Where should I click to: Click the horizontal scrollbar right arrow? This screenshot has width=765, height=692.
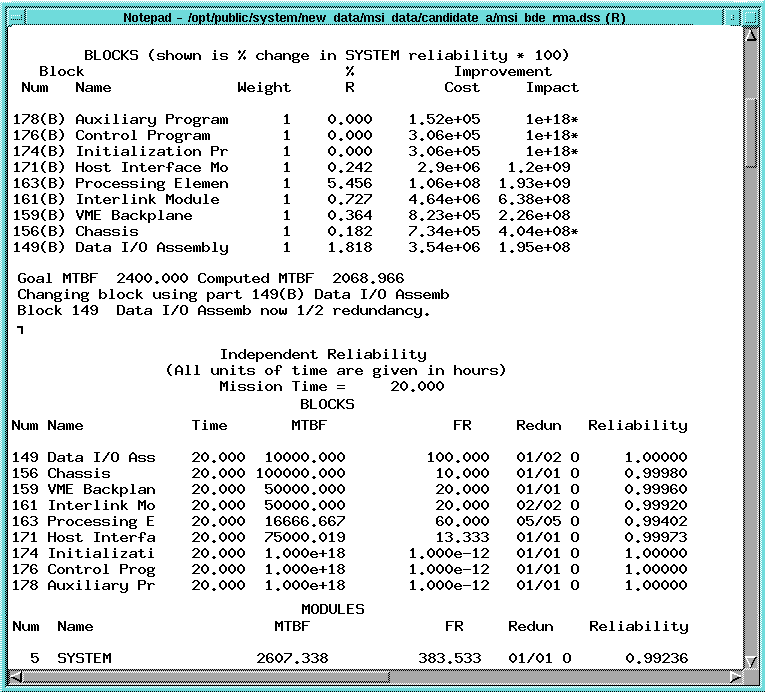pyautogui.click(x=733, y=677)
